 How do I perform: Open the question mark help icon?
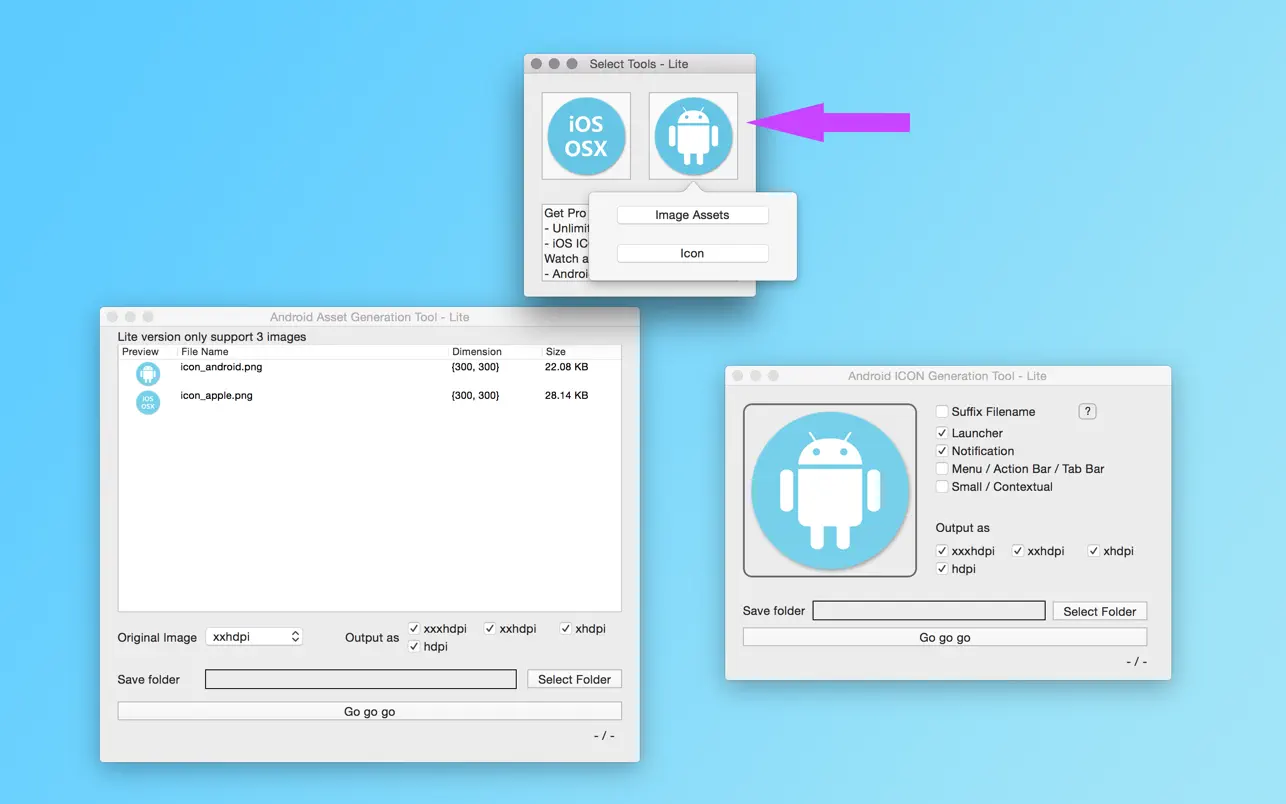(x=1087, y=411)
